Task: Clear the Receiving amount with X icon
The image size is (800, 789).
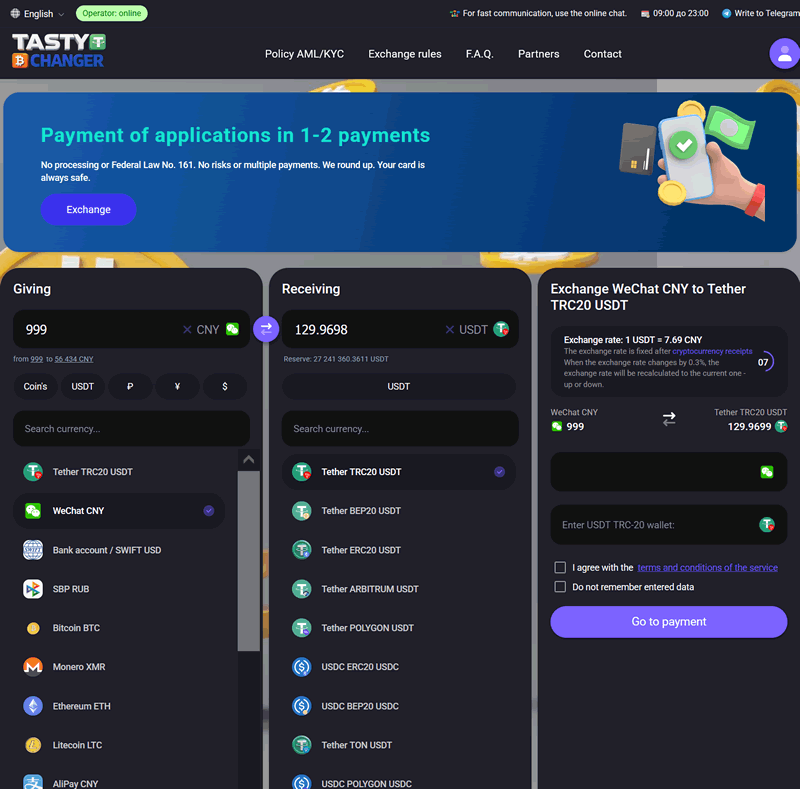Action: point(449,329)
